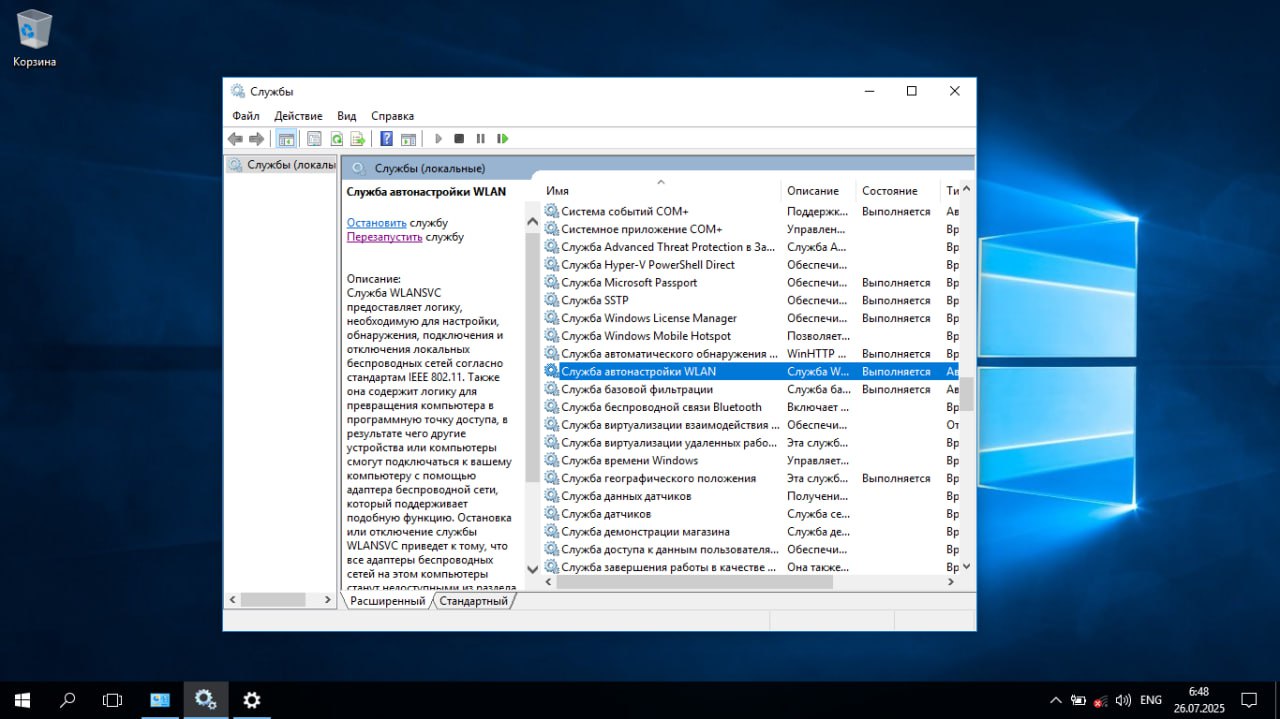The width and height of the screenshot is (1280, 719).
Task: Open the Windows Start menu
Action: (22, 700)
